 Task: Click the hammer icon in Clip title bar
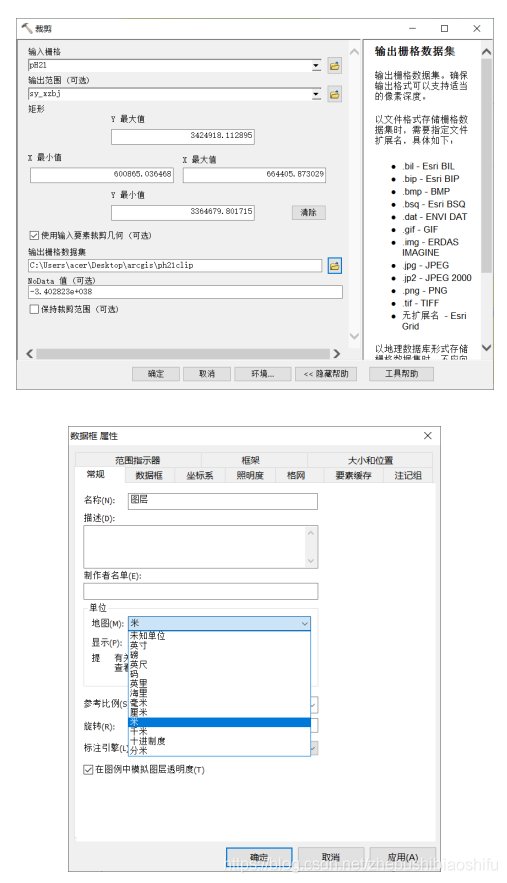tap(27, 28)
